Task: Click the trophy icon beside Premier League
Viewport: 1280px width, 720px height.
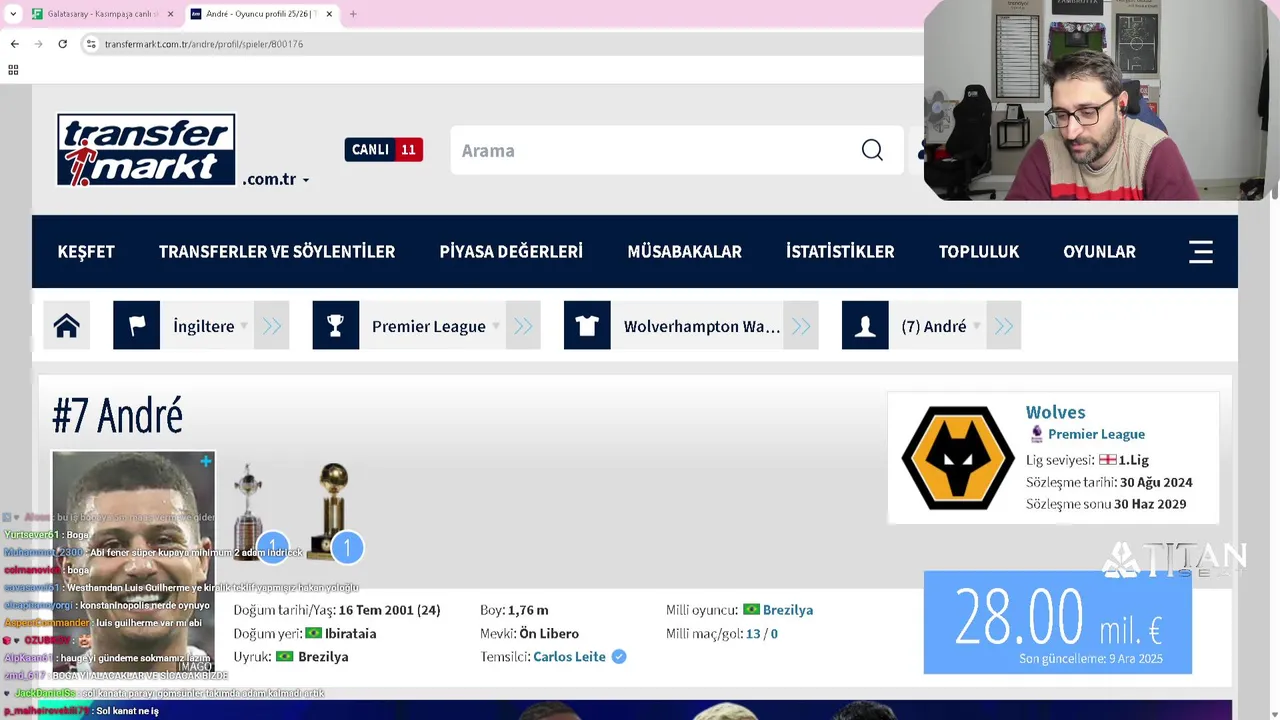Action: [x=336, y=326]
